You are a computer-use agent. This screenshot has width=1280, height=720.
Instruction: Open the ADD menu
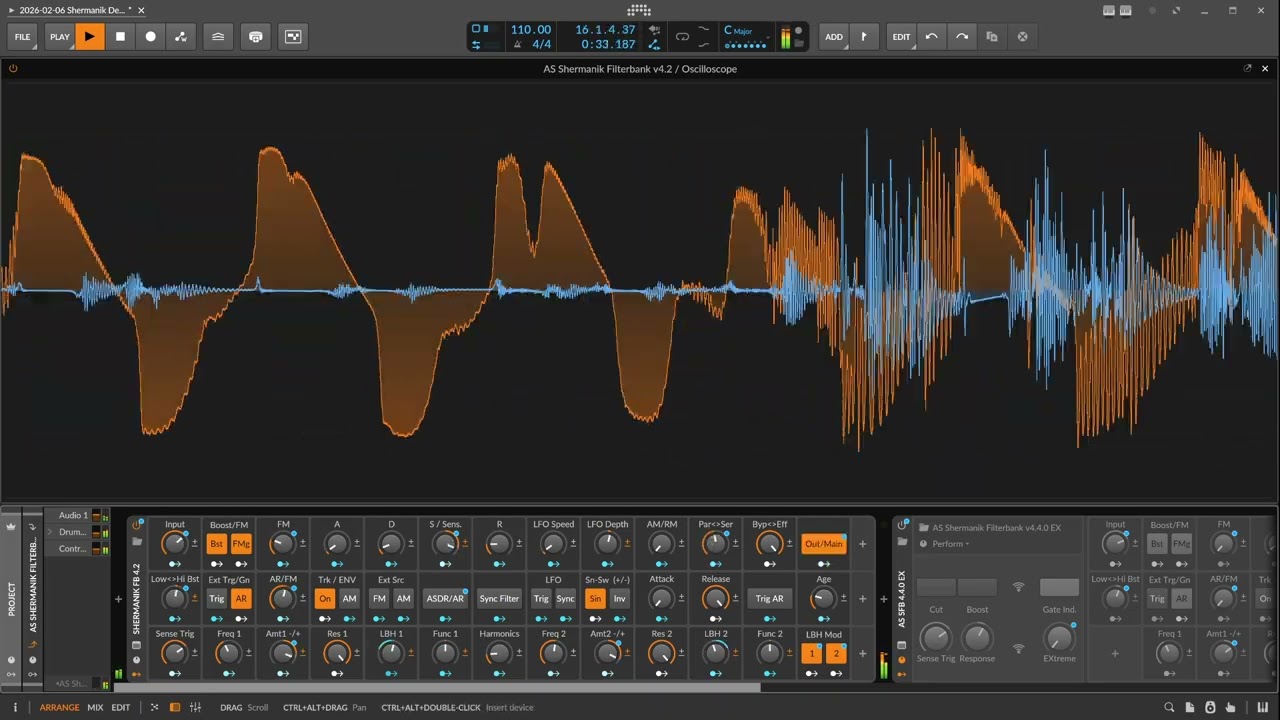click(x=834, y=37)
